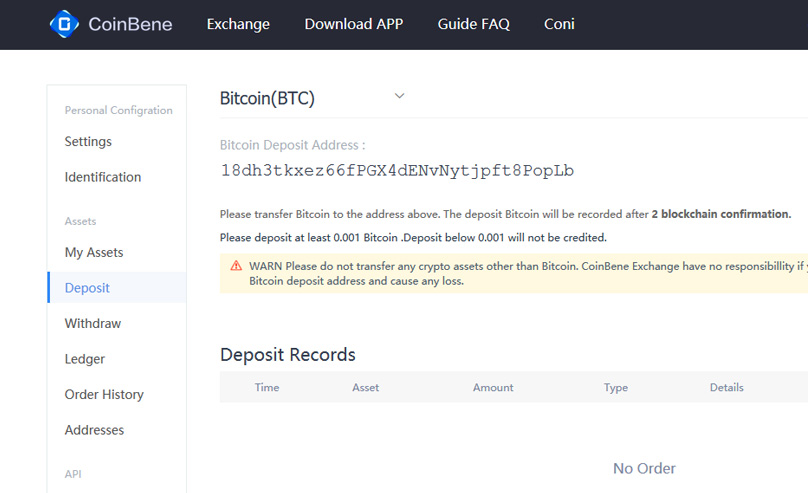Screen dimensions: 808x493
Task: Click the 2 blockchain confirmation bold text
Action: coord(721,214)
